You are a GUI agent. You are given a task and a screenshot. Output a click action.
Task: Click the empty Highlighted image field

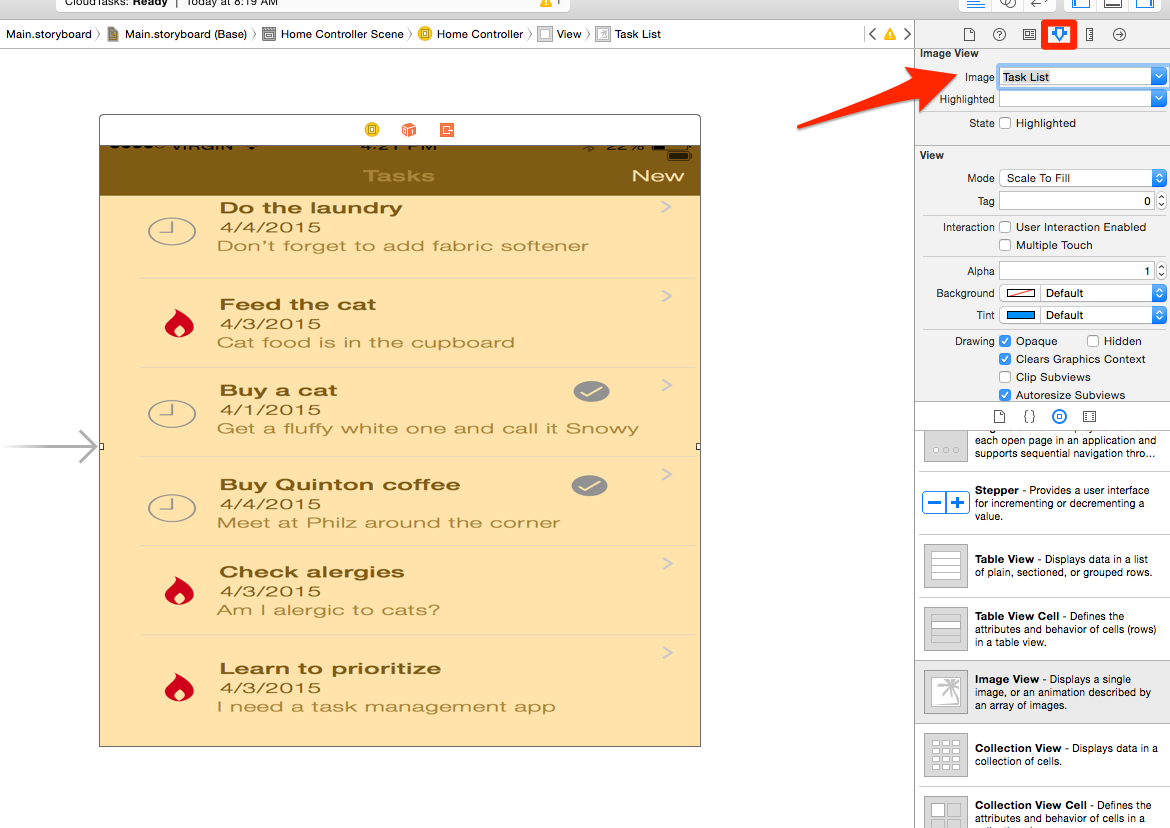(1075, 98)
